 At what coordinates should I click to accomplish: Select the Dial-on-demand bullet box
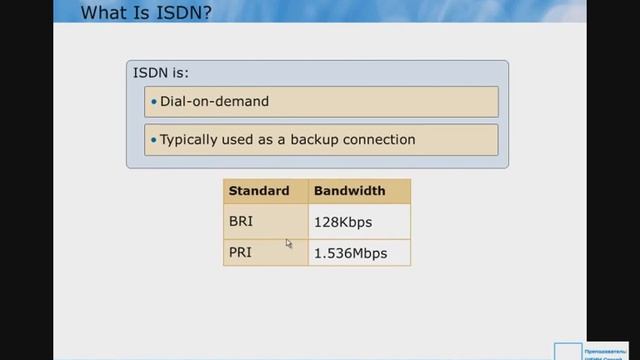click(321, 102)
